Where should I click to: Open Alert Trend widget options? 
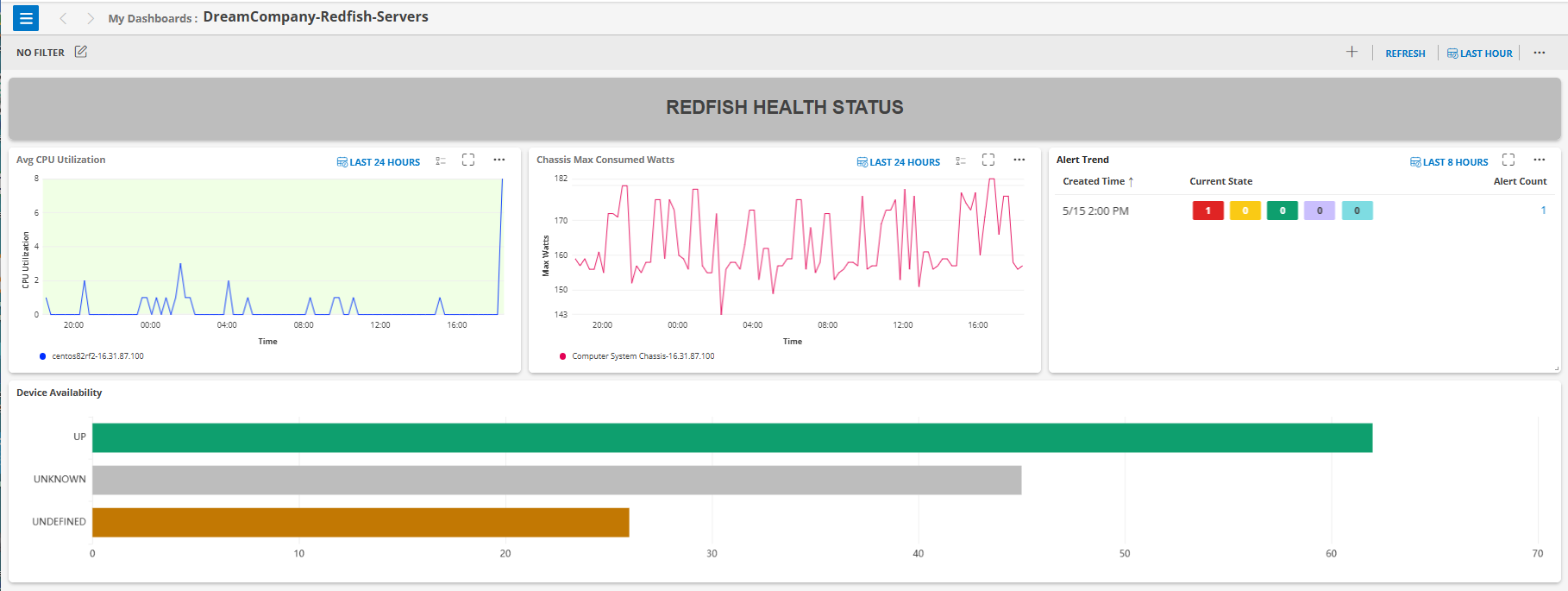click(1540, 160)
